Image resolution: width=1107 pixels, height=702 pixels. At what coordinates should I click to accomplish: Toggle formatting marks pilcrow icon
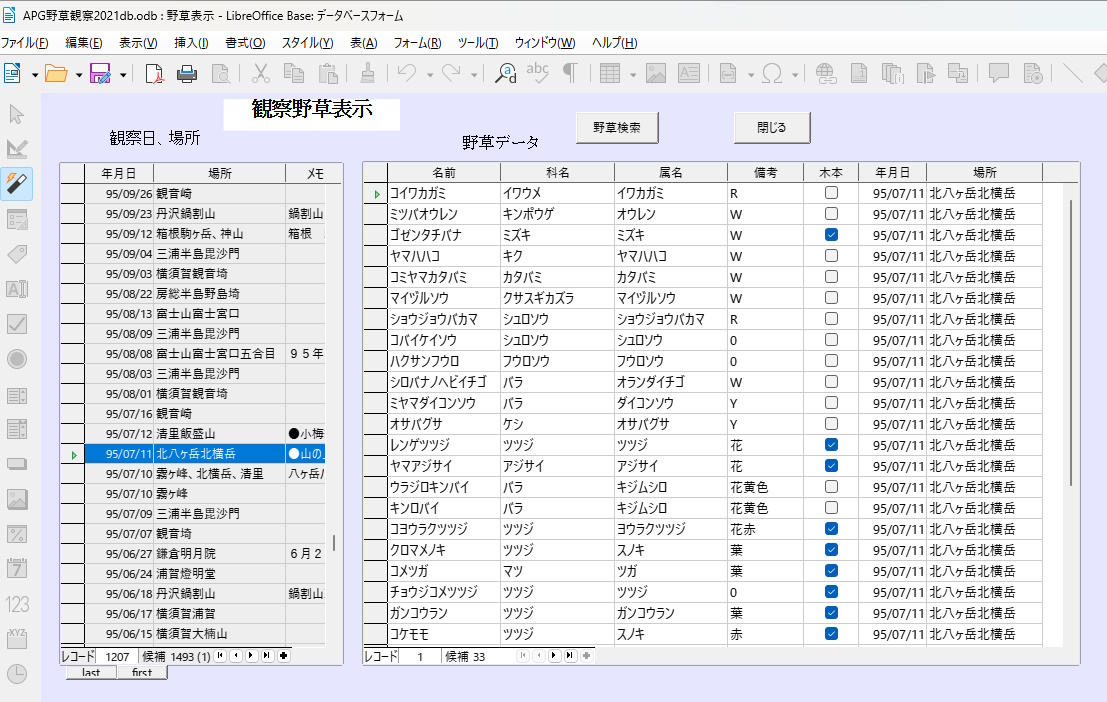[x=570, y=73]
